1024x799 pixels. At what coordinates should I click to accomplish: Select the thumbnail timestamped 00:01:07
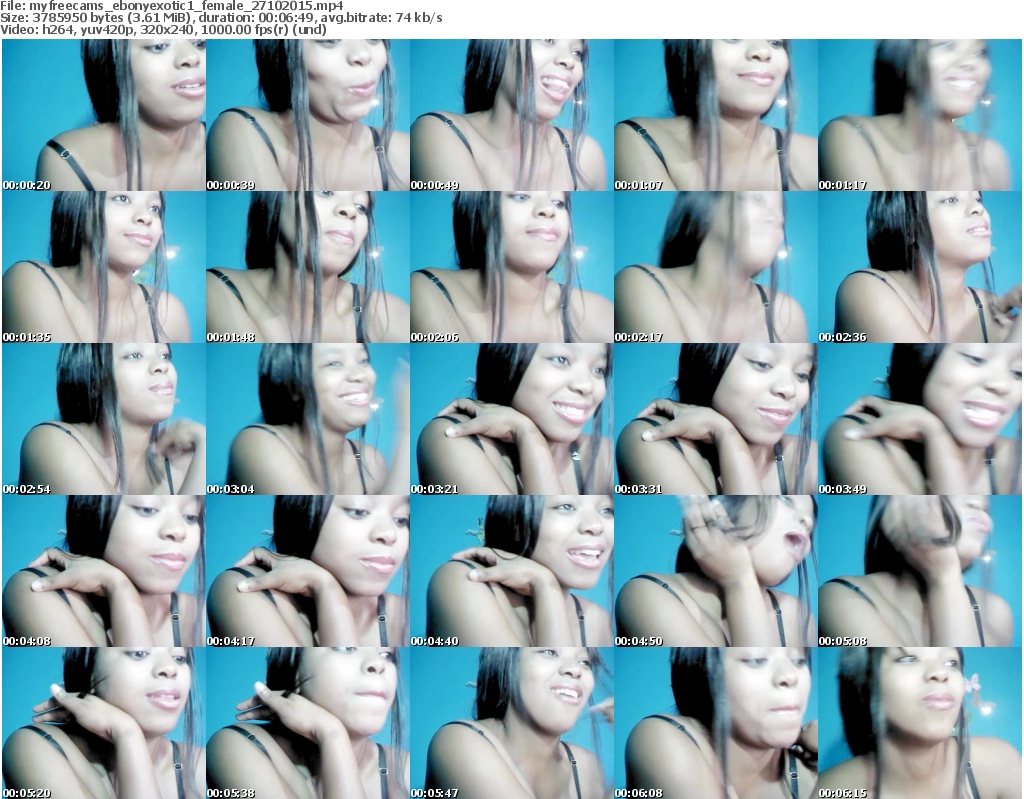tap(715, 115)
